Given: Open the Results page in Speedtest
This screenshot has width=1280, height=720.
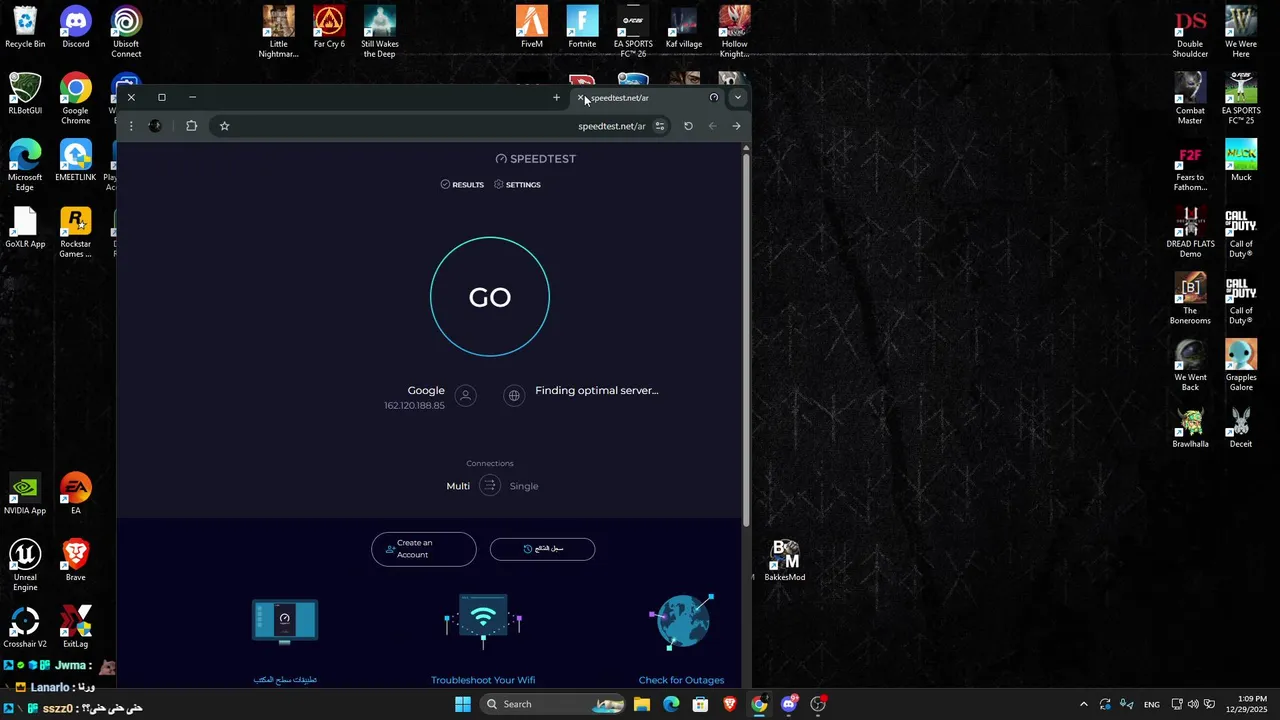Looking at the screenshot, I should tap(462, 185).
